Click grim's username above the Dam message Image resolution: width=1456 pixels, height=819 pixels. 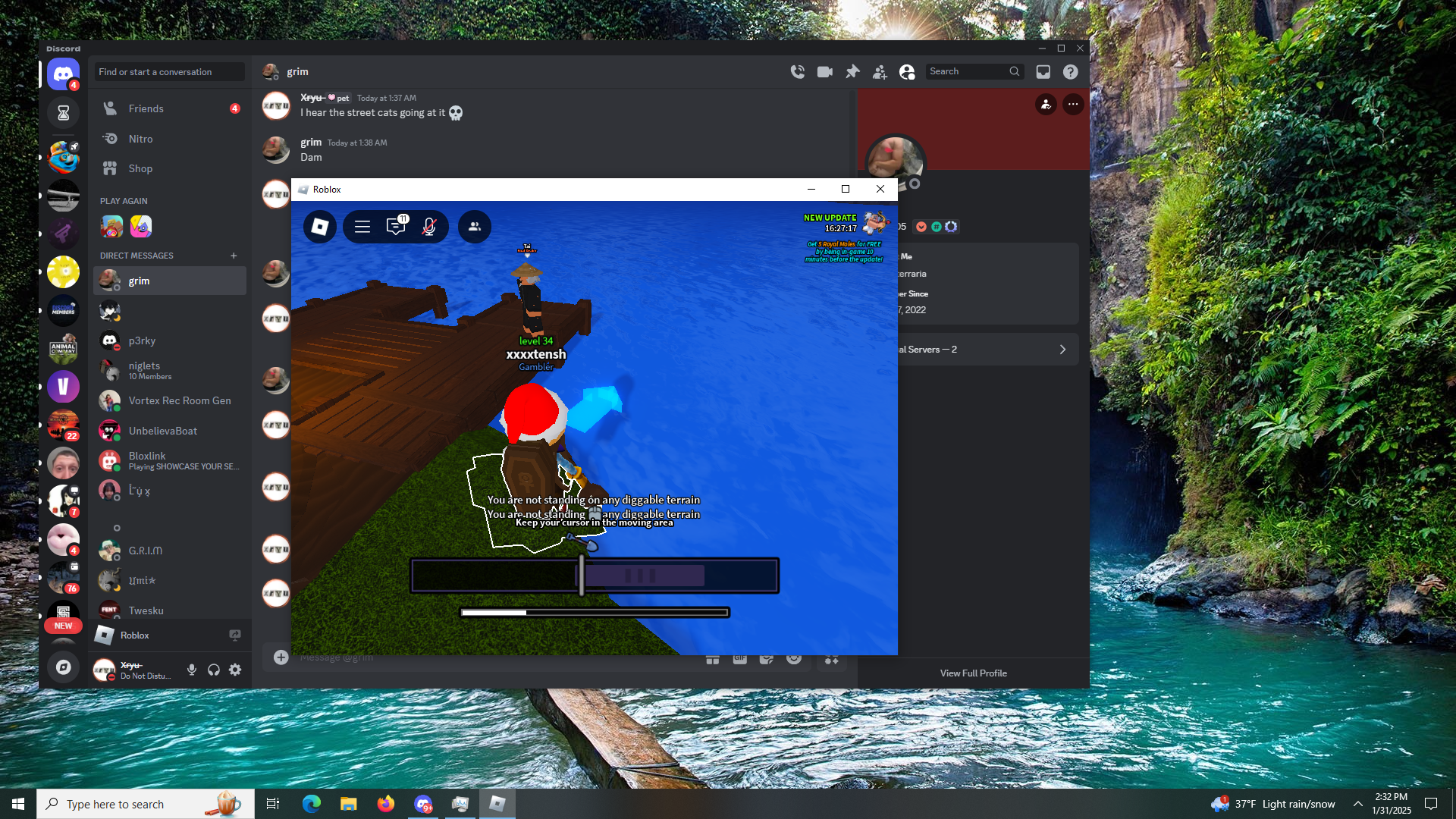[x=311, y=142]
